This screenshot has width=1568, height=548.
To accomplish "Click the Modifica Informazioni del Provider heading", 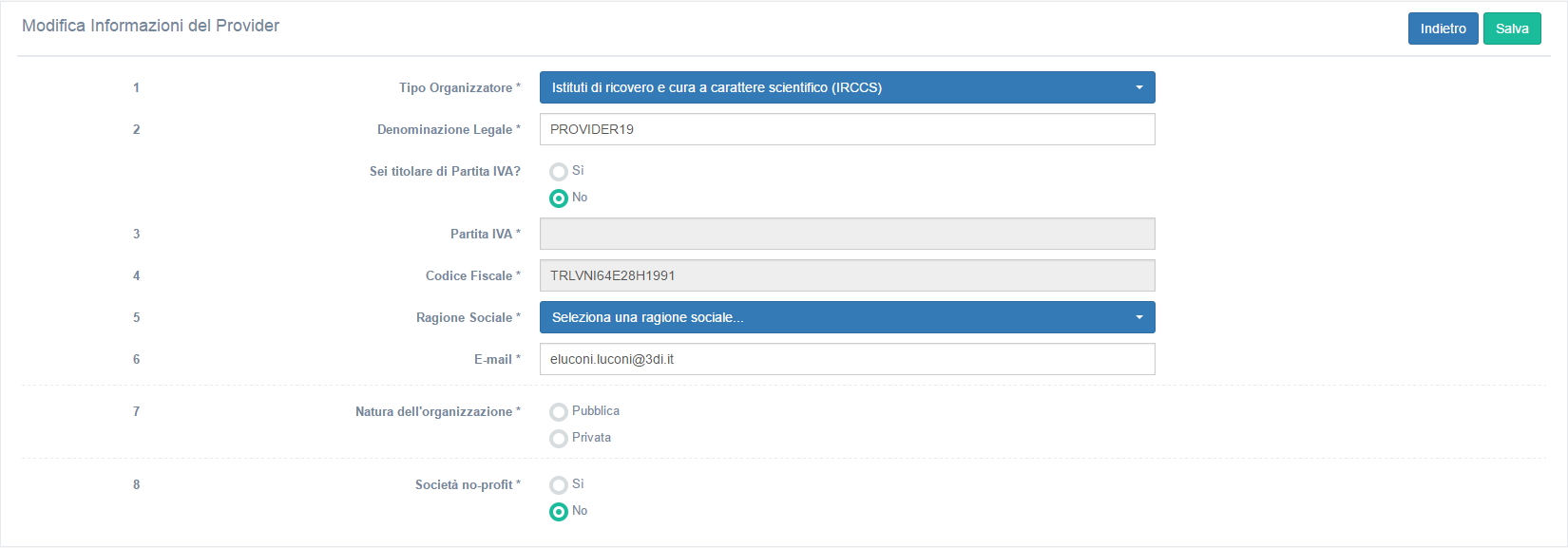I will (150, 26).
